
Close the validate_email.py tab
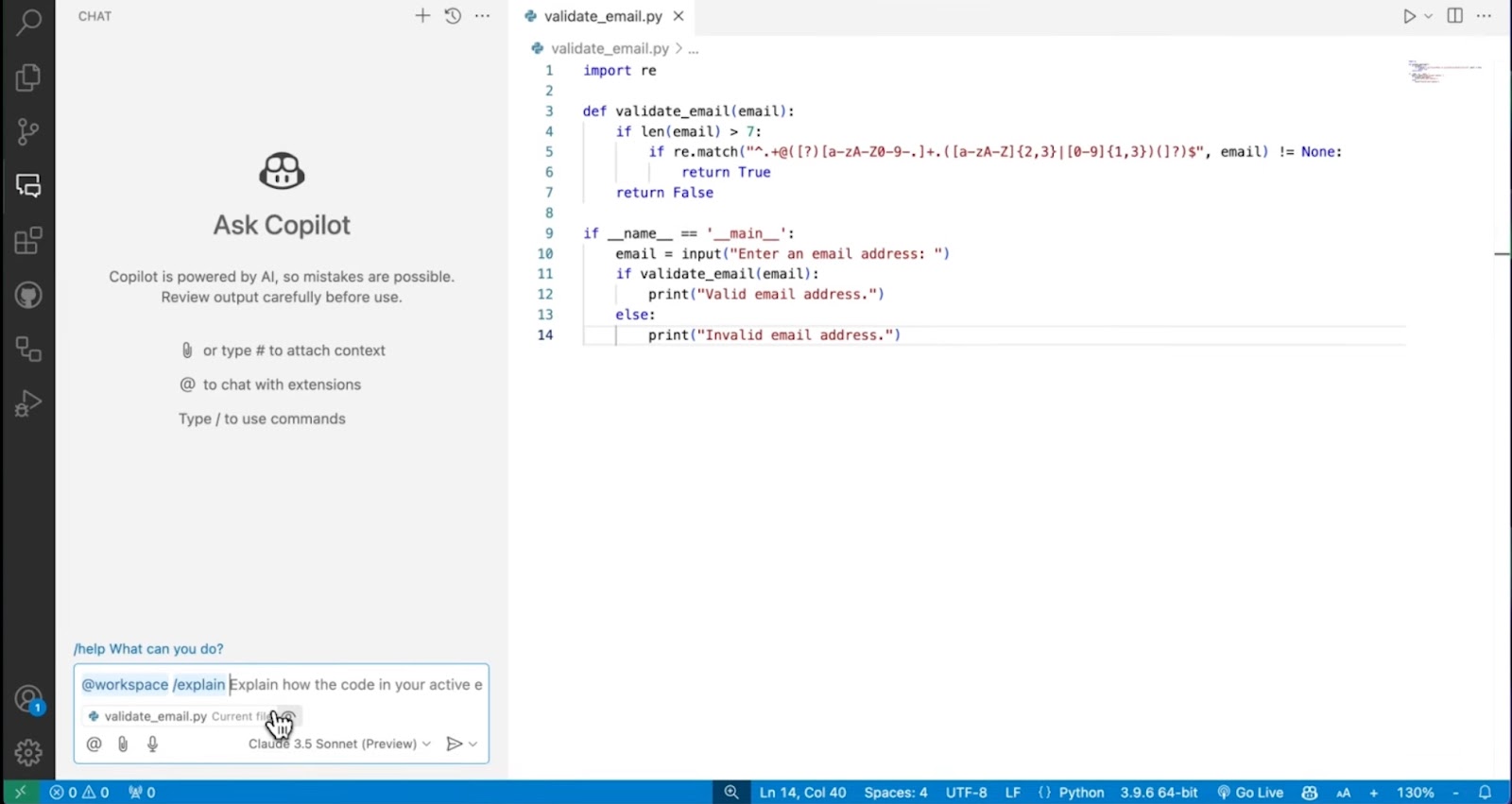pyautogui.click(x=679, y=16)
